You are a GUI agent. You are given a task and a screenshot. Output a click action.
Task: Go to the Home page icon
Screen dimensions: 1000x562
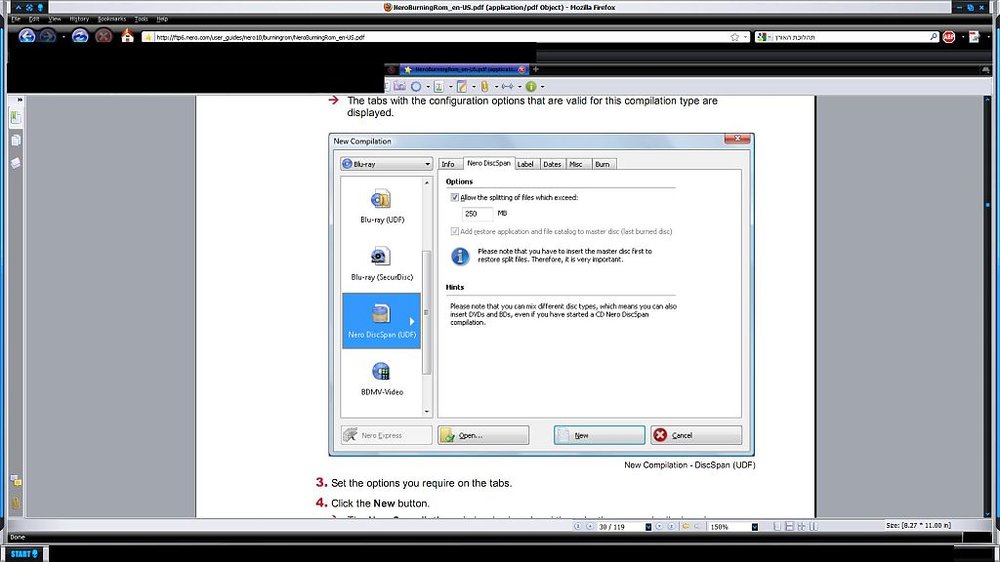pos(128,36)
